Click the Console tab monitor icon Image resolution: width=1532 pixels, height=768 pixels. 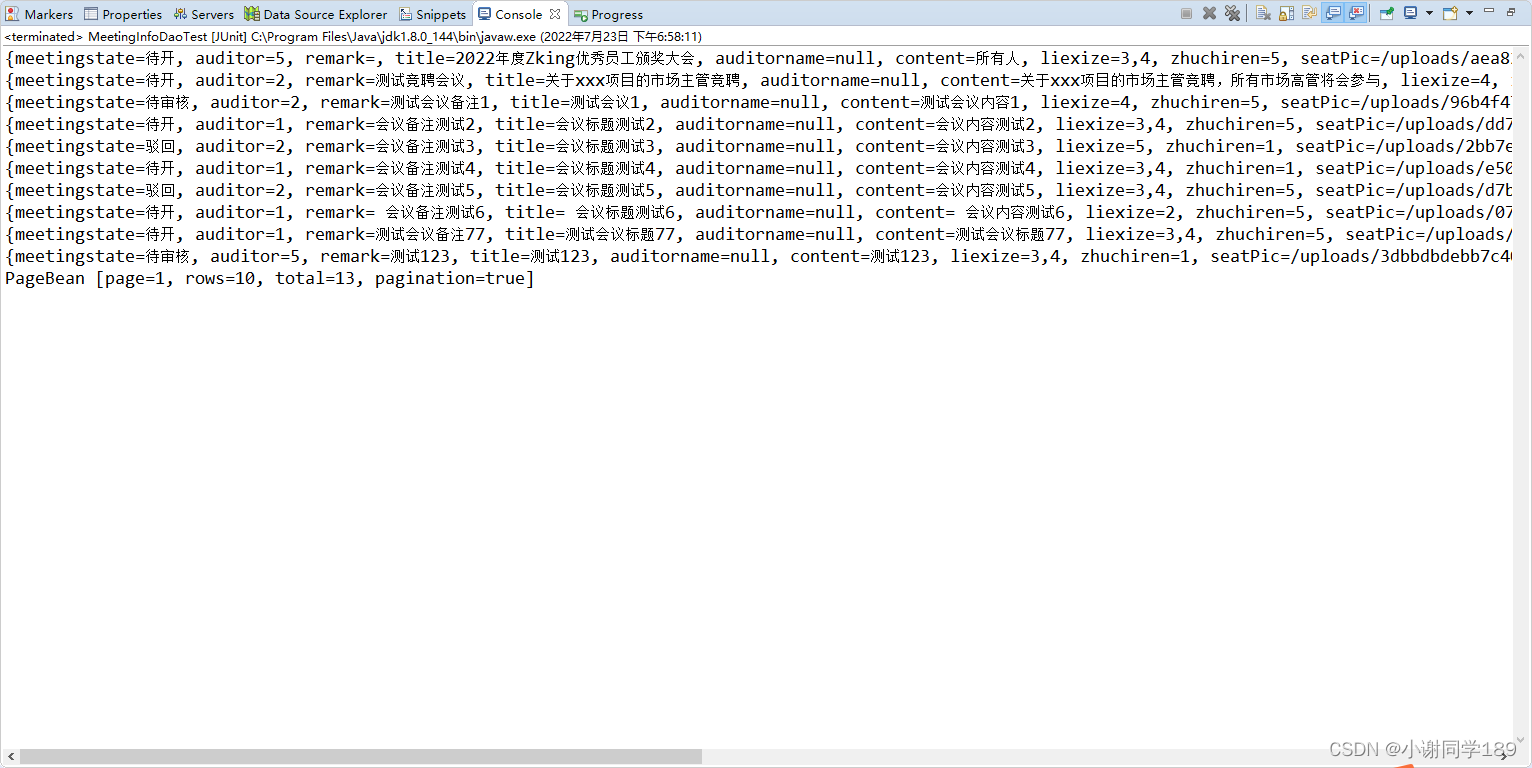point(484,14)
